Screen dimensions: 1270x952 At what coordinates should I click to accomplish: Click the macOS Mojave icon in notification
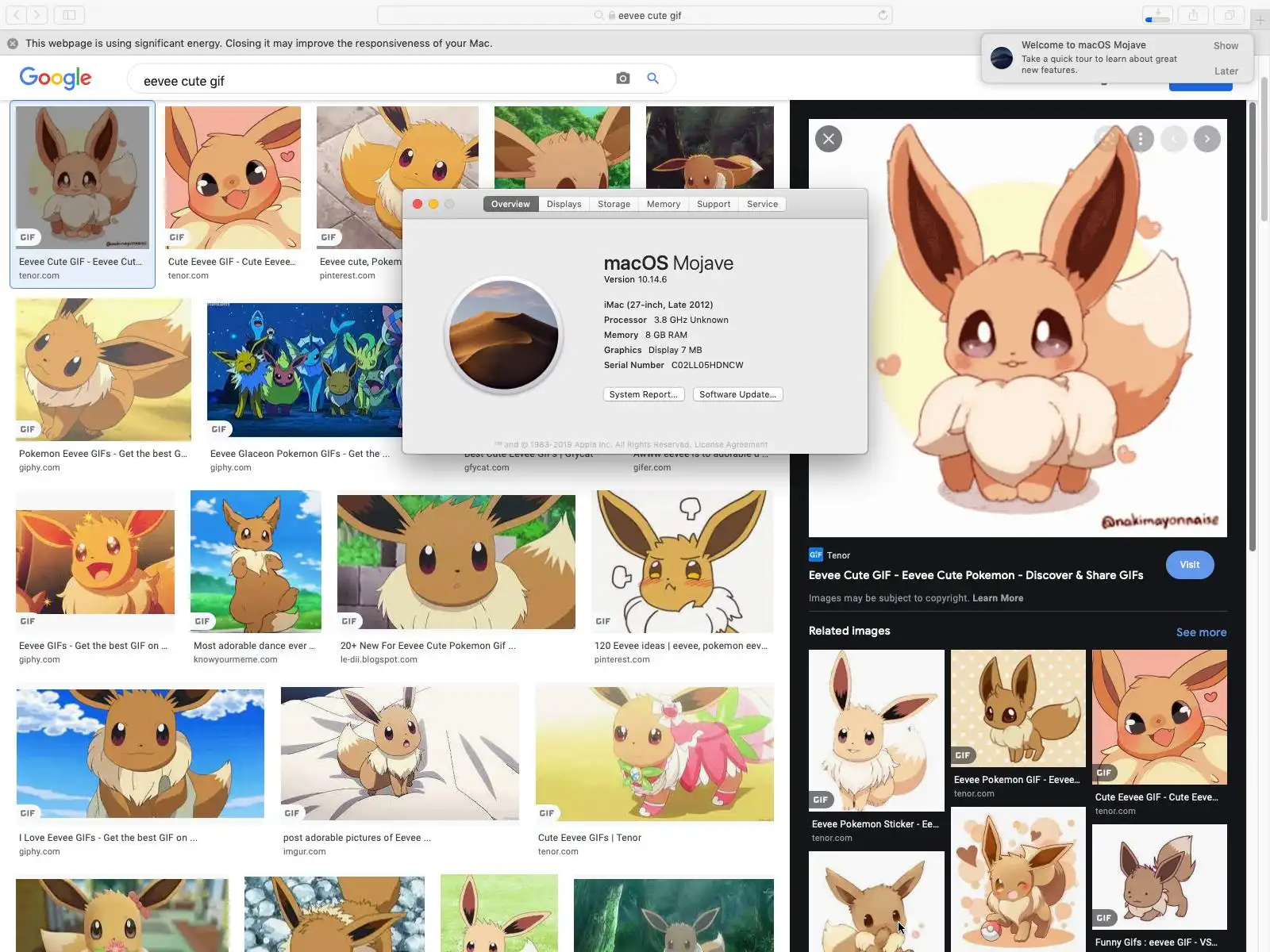click(x=1002, y=58)
